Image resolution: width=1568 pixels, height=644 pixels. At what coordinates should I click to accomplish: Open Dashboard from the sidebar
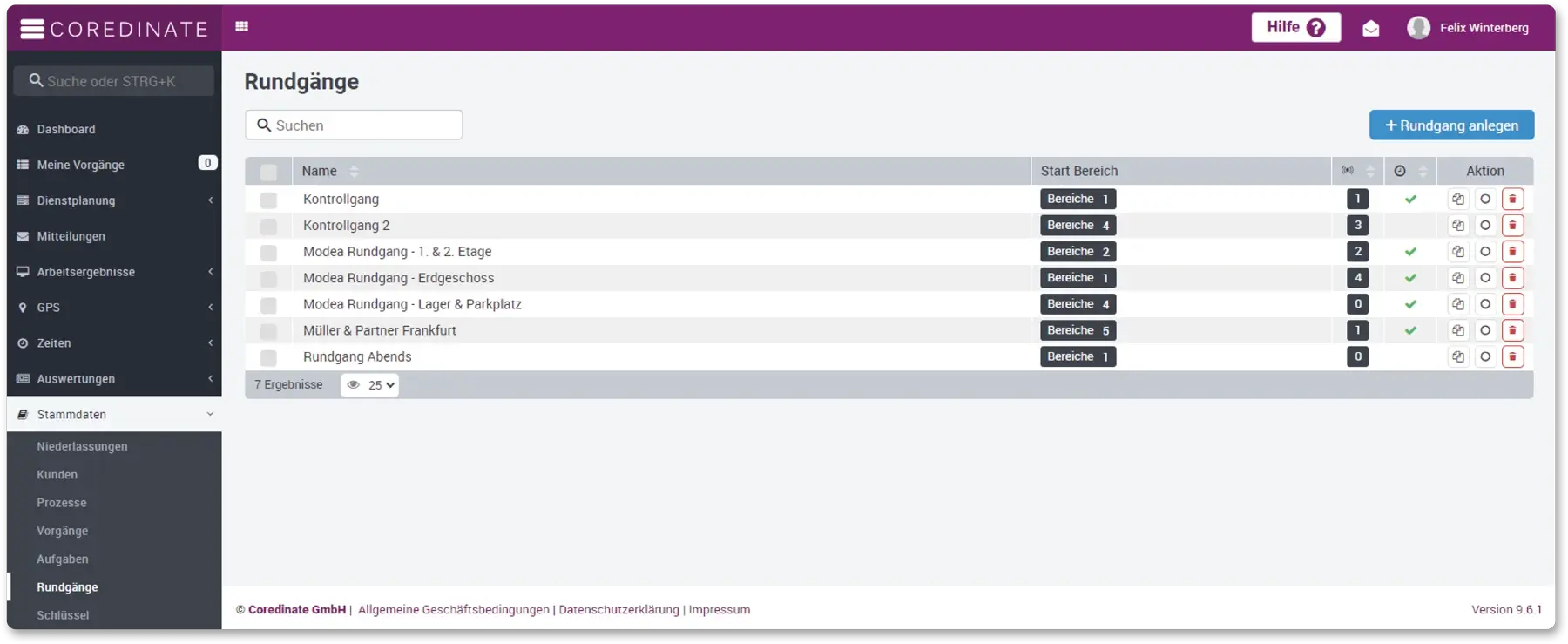66,130
